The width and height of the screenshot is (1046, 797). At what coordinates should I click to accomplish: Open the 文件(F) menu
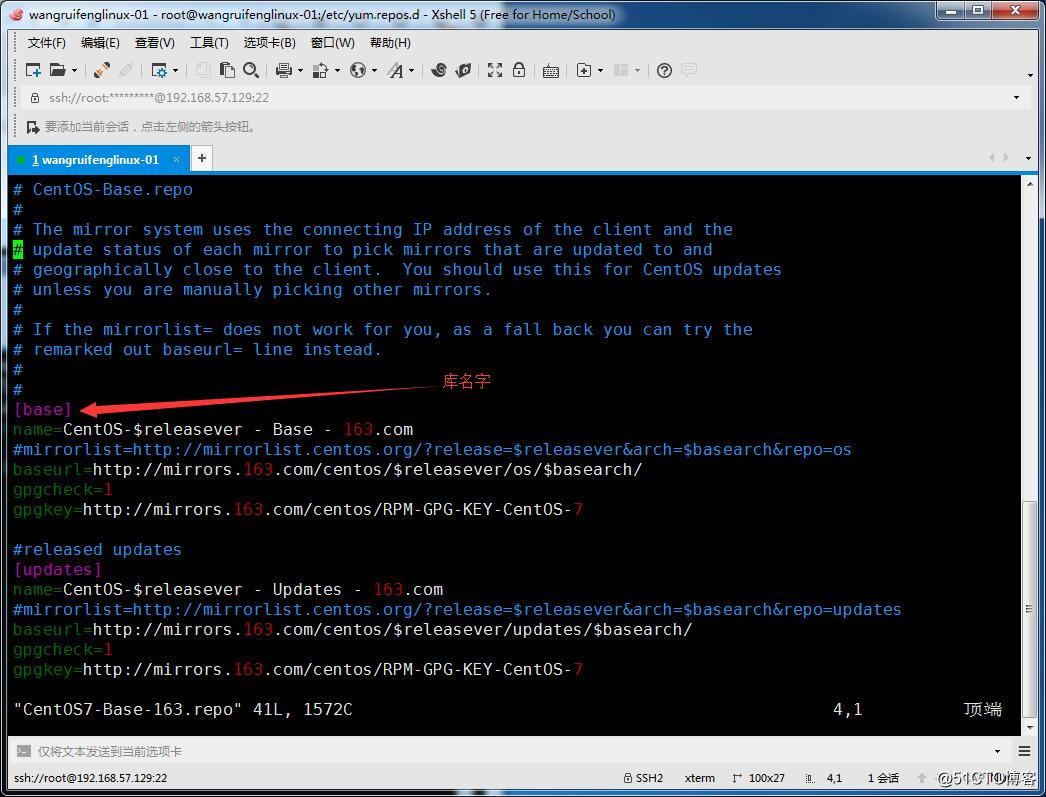[x=47, y=43]
